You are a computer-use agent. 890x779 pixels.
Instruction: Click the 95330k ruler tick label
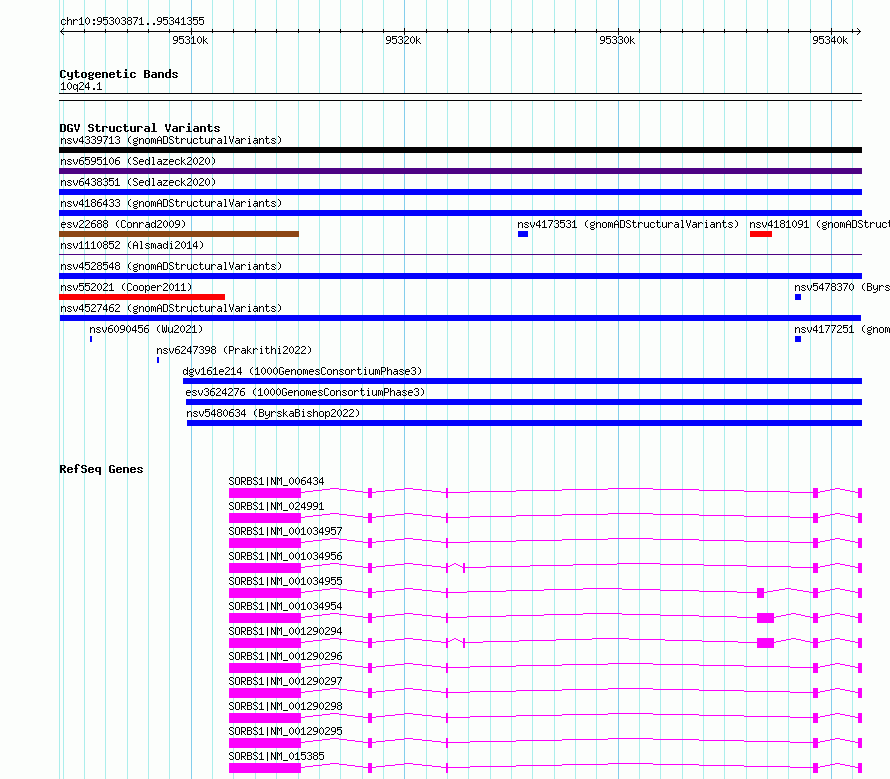pyautogui.click(x=617, y=40)
